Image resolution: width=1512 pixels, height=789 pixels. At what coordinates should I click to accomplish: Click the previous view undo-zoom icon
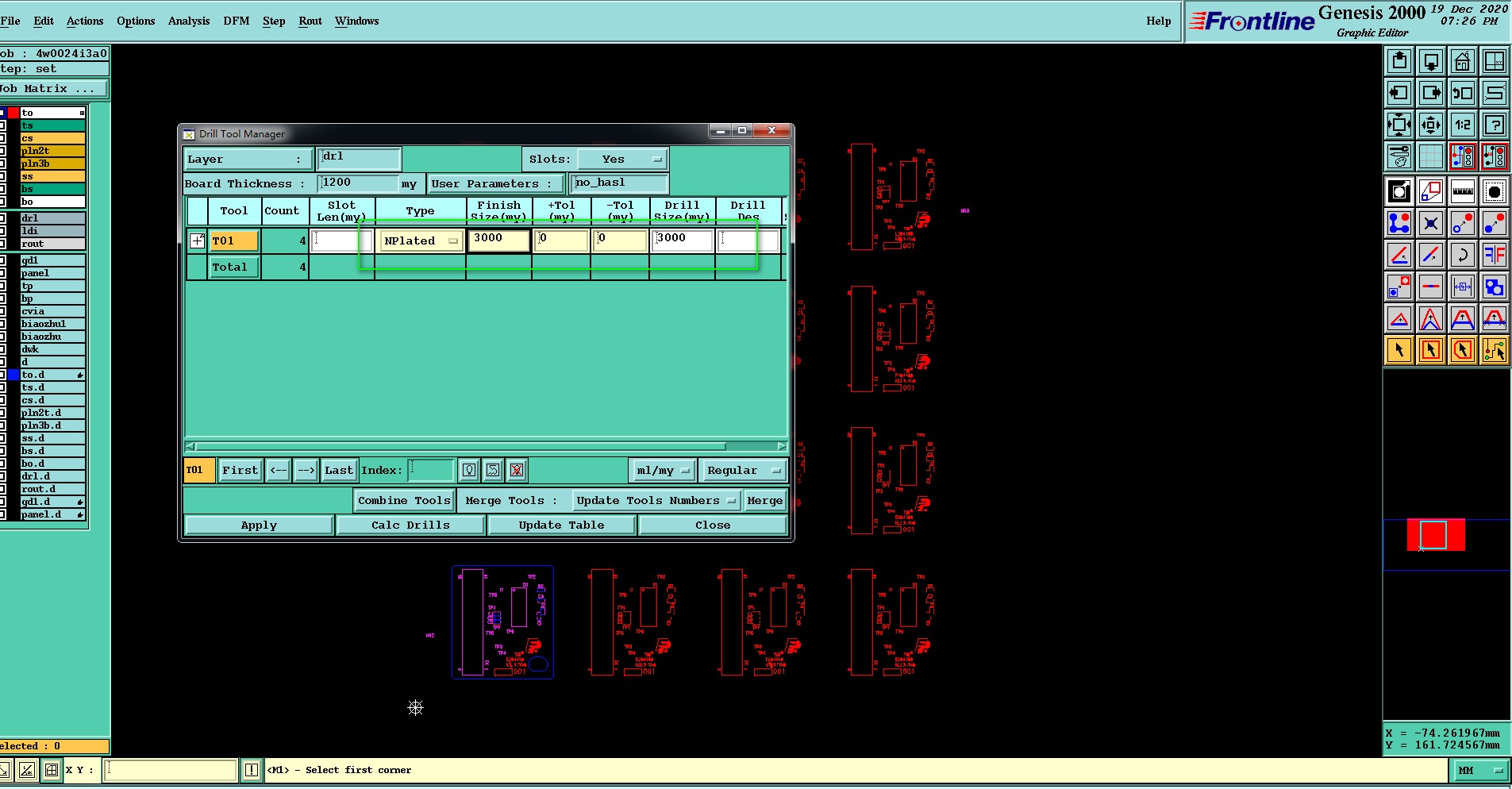pyautogui.click(x=1462, y=93)
